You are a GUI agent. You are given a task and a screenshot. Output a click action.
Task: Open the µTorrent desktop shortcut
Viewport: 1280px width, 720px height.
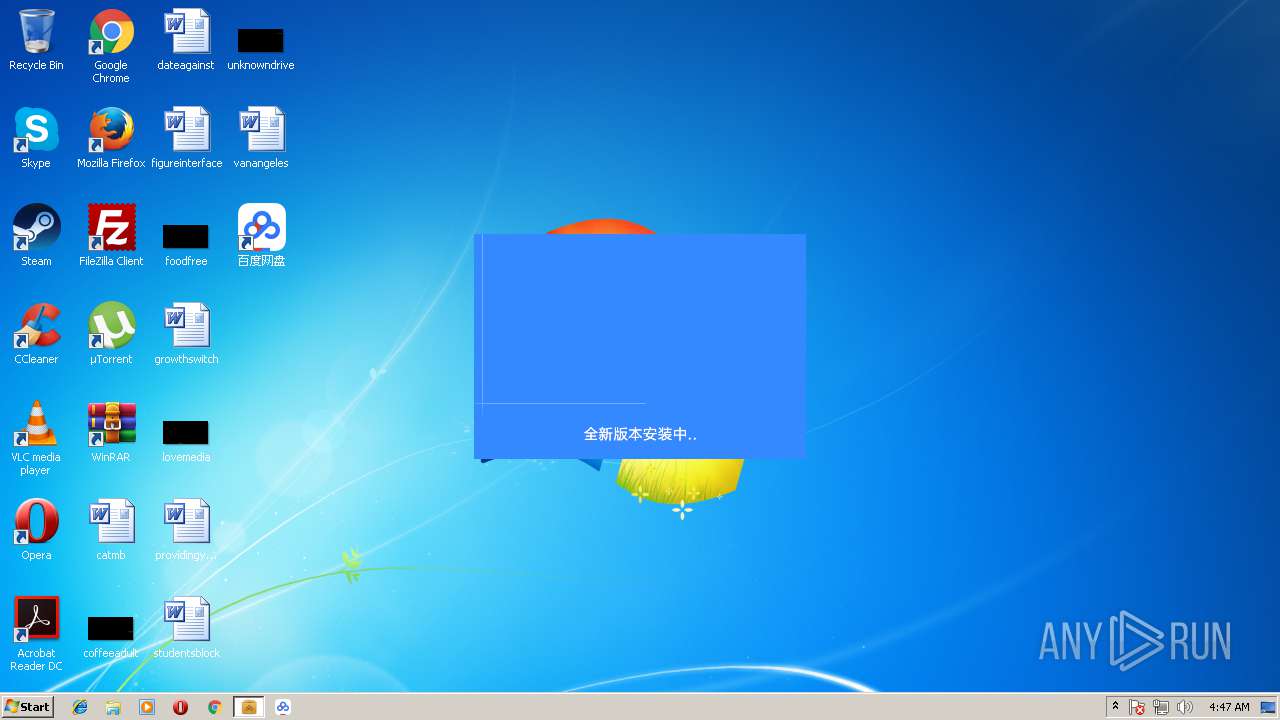pos(111,334)
